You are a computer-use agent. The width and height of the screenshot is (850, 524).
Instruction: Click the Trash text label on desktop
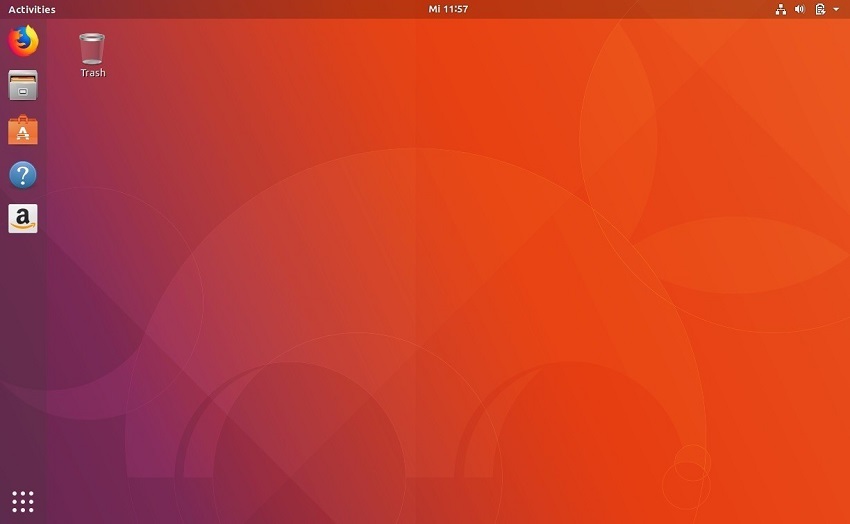click(x=93, y=73)
